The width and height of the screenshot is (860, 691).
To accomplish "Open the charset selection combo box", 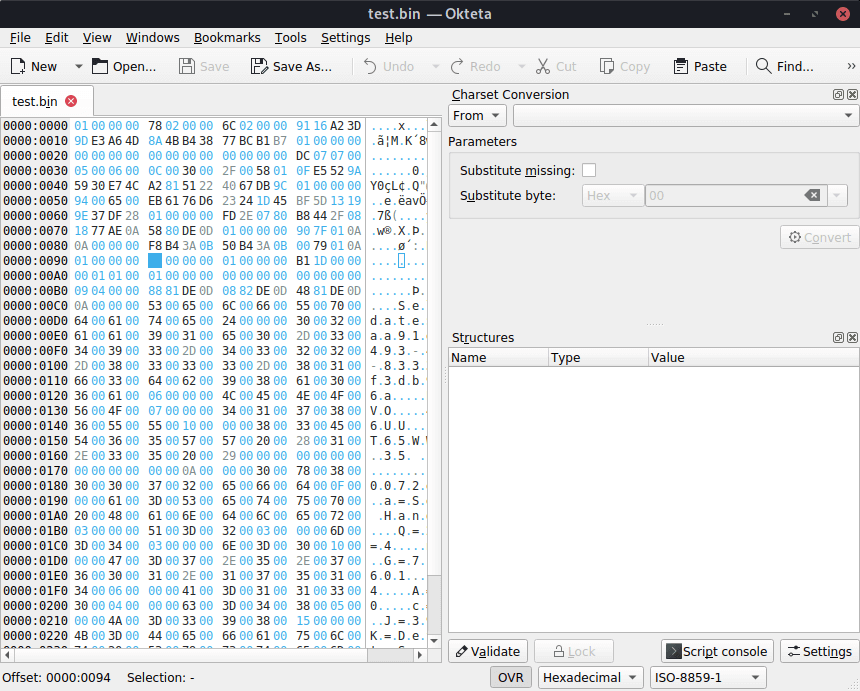I will click(x=686, y=116).
